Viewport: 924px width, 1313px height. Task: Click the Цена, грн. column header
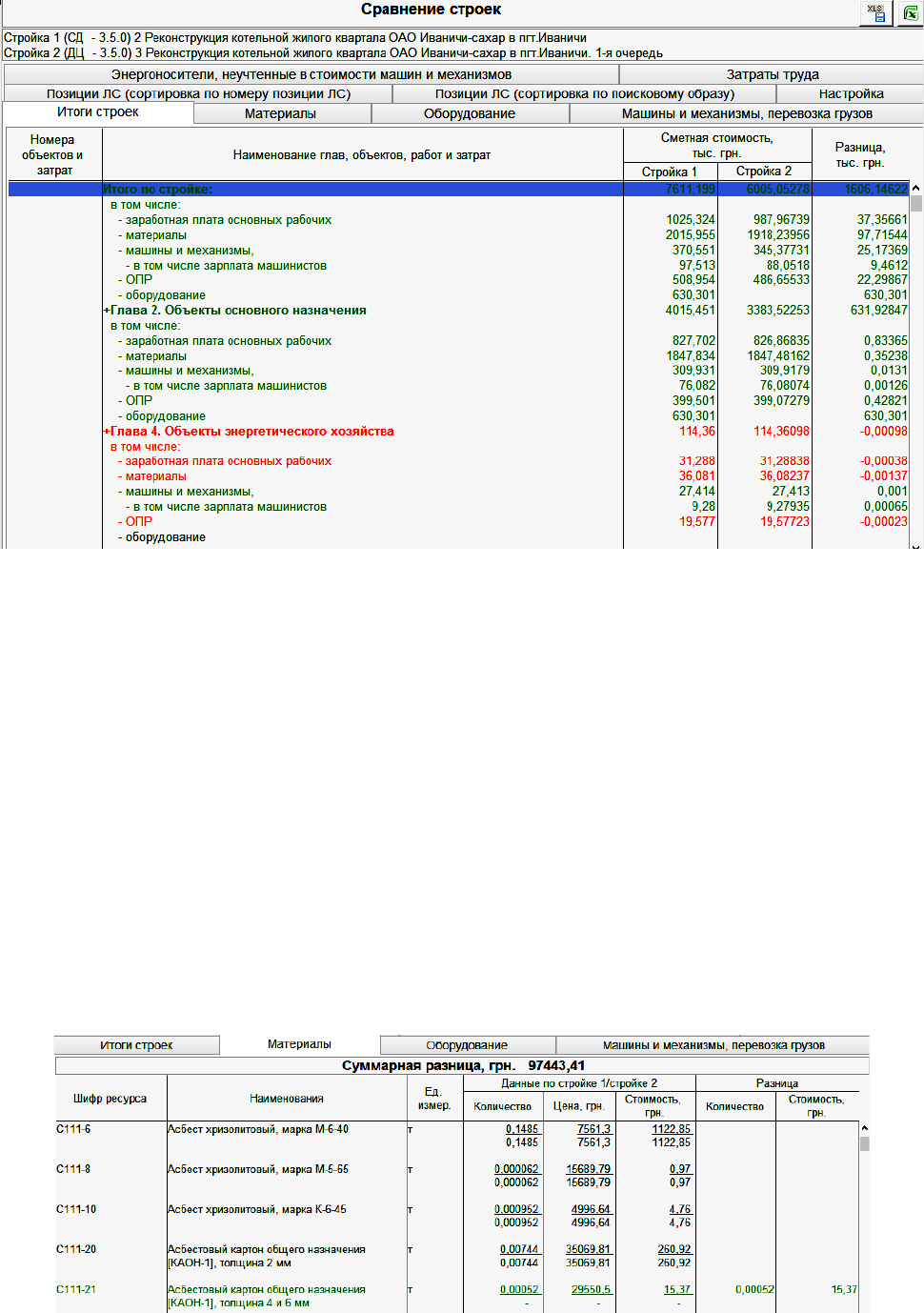(581, 1106)
